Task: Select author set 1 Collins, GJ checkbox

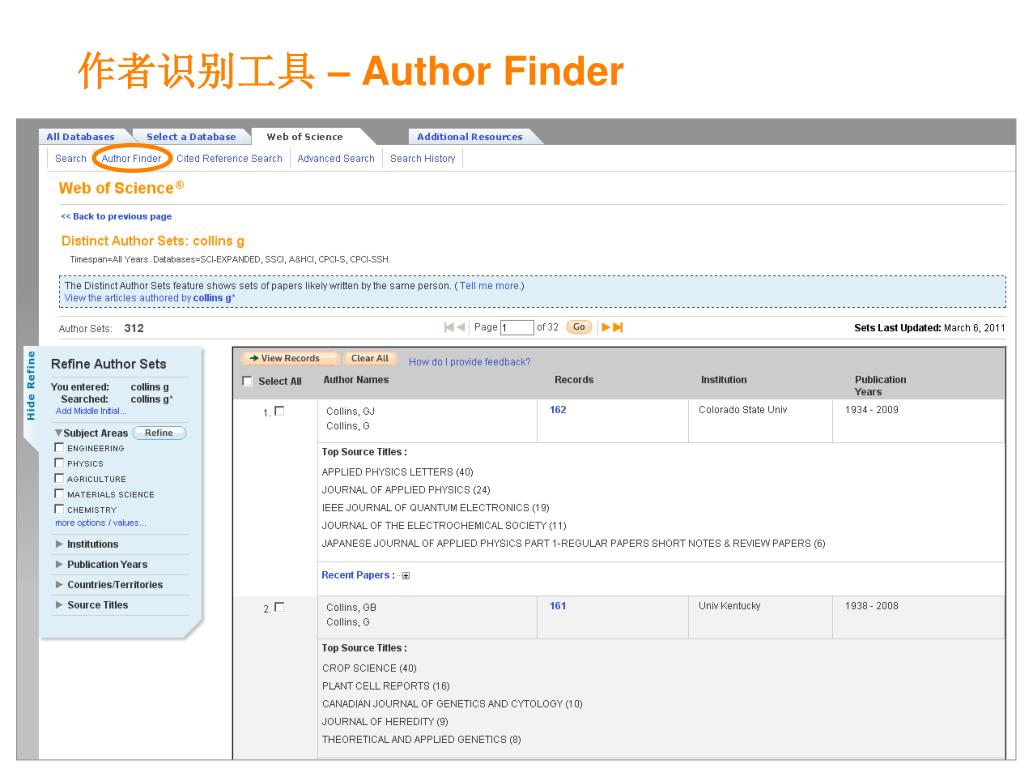Action: pos(280,411)
